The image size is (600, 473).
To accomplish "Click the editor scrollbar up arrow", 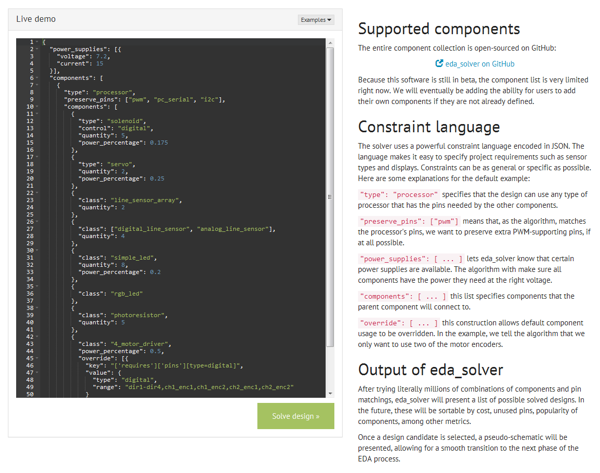I will click(330, 43).
